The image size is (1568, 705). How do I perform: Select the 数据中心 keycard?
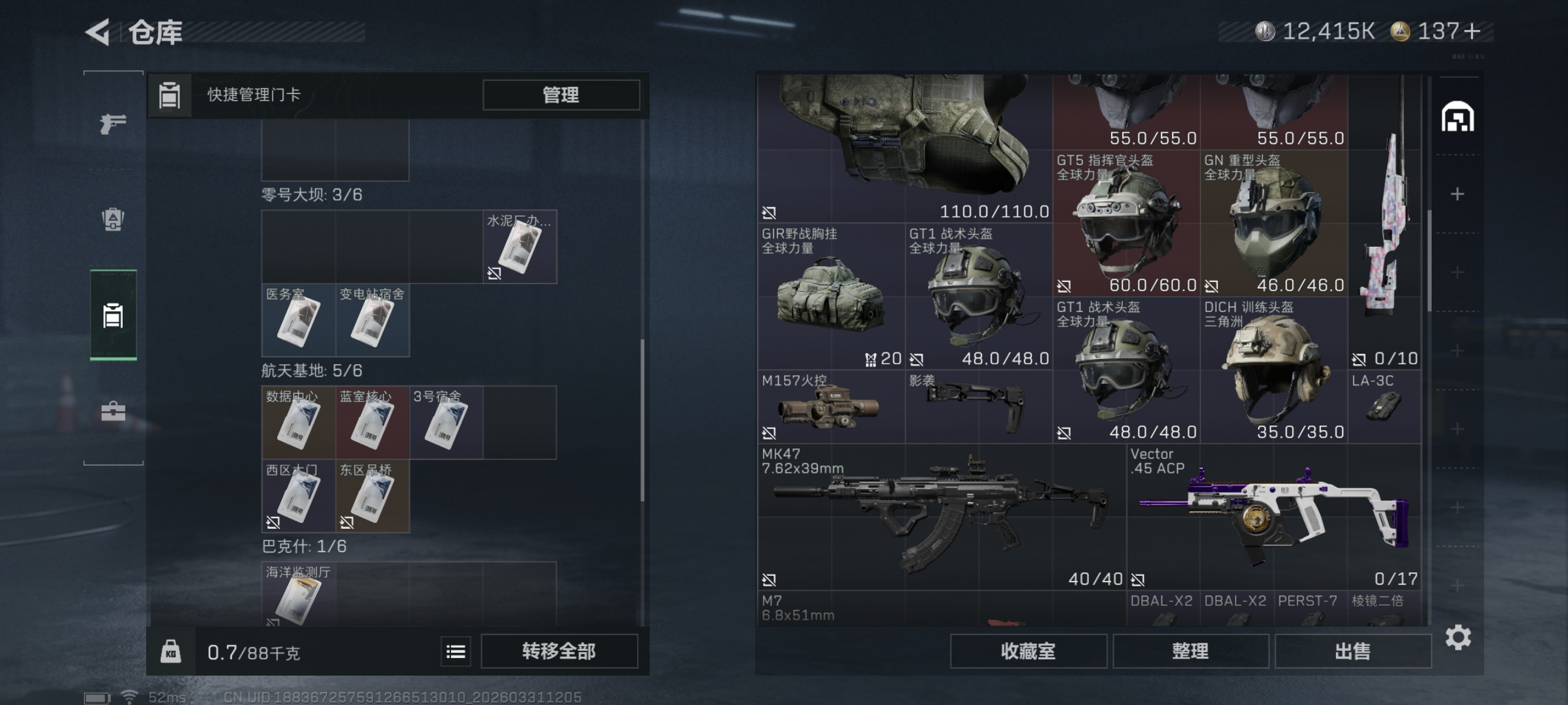tap(298, 422)
